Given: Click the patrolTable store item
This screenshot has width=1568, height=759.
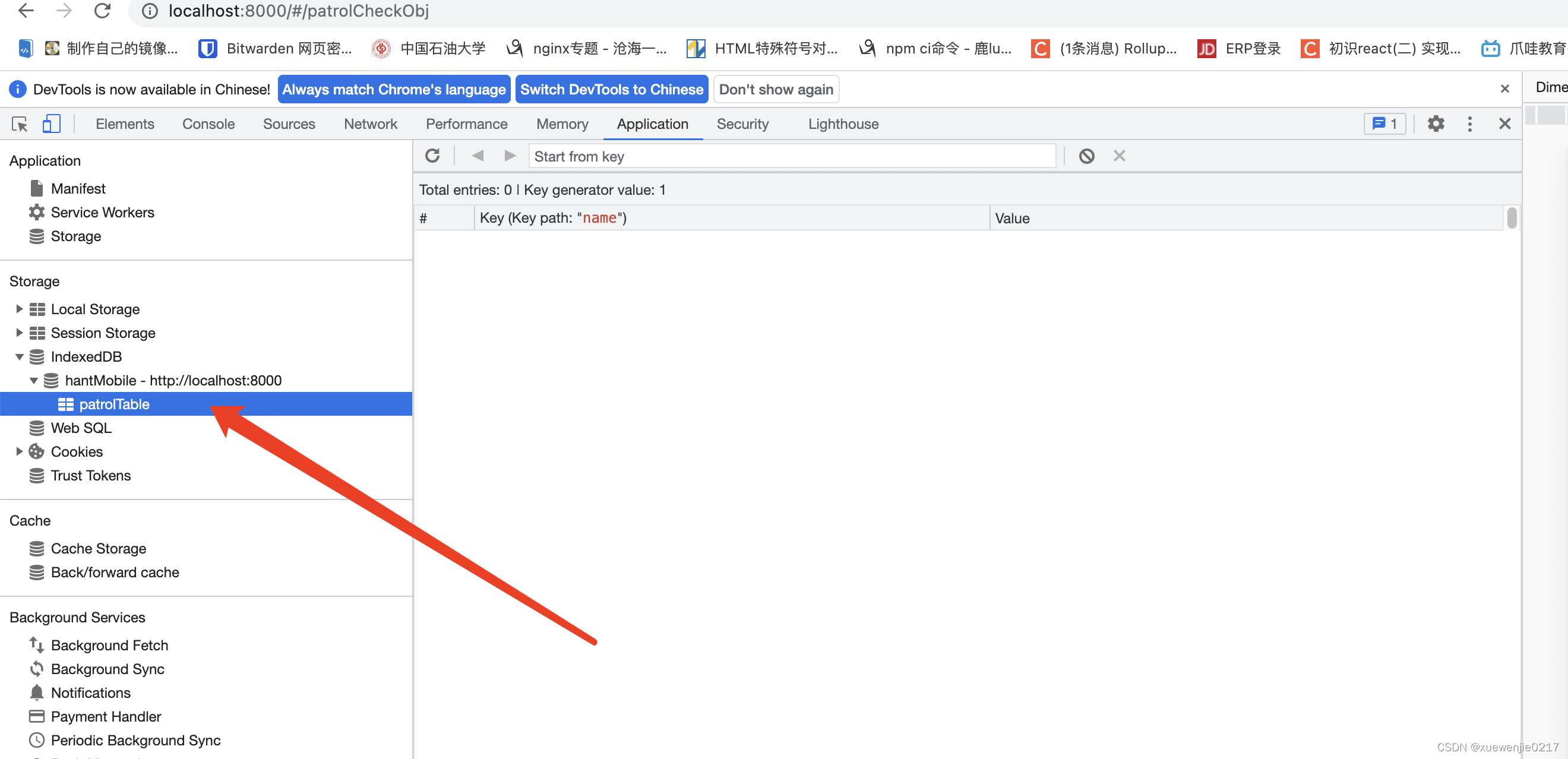Looking at the screenshot, I should [x=114, y=404].
